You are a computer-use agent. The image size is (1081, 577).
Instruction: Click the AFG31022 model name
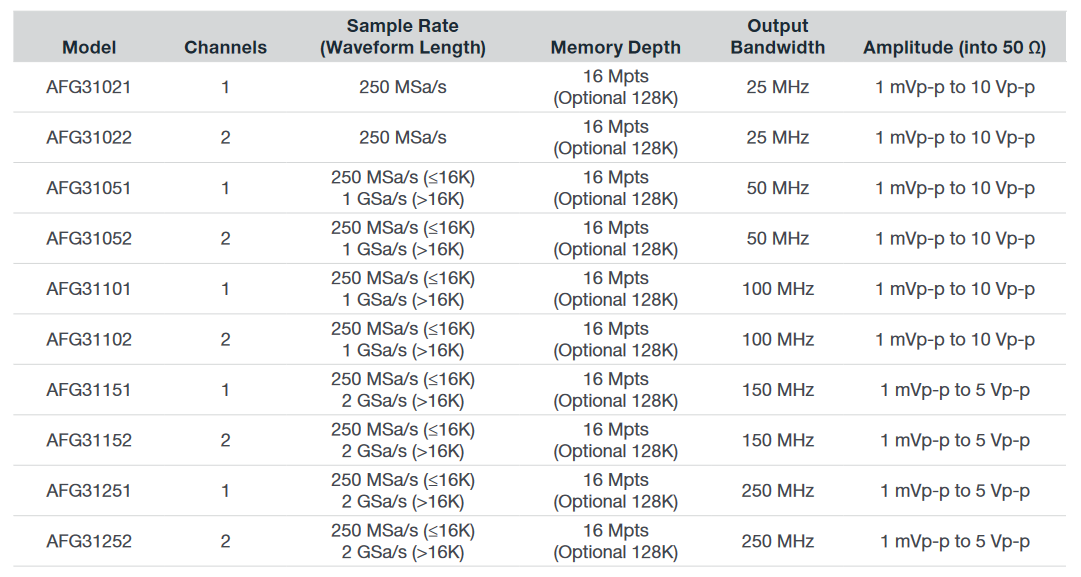click(x=89, y=138)
